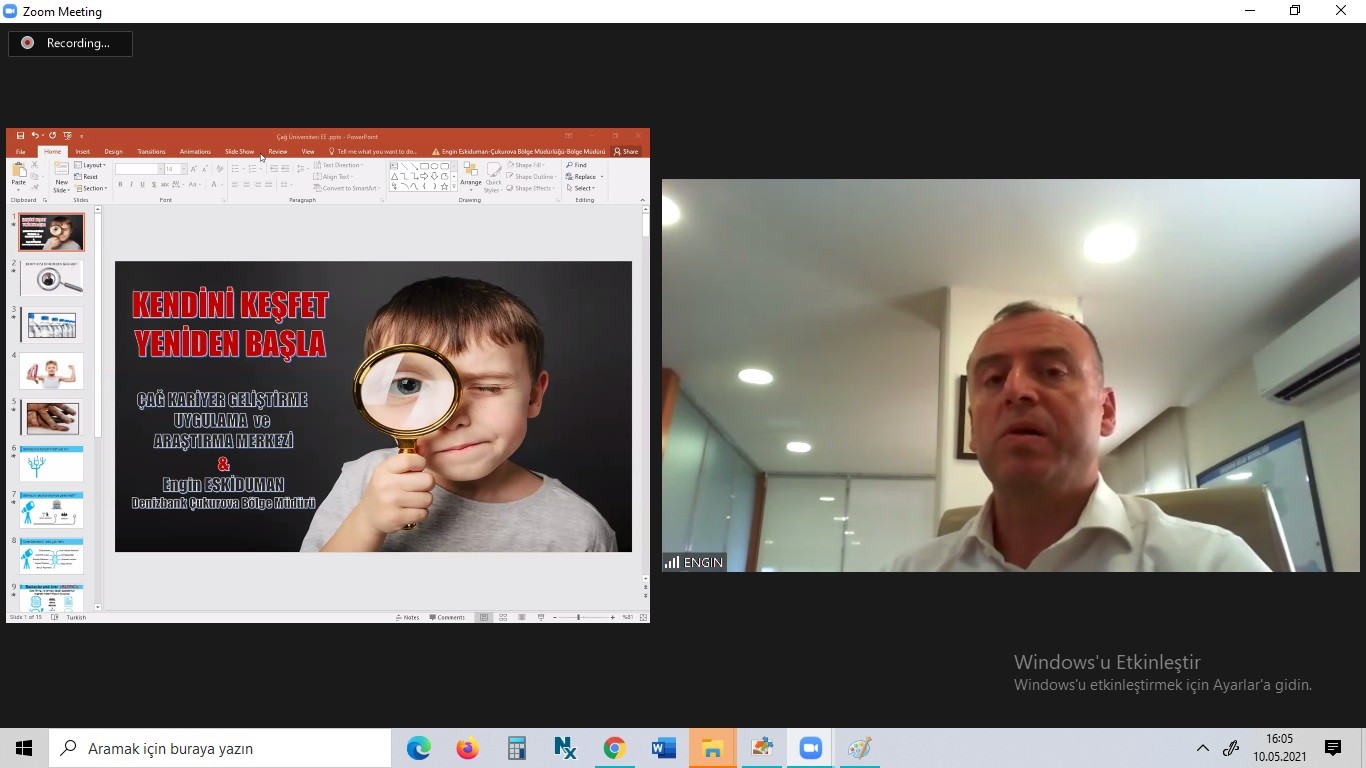
Task: Click the Cut scissors icon
Action: (34, 164)
